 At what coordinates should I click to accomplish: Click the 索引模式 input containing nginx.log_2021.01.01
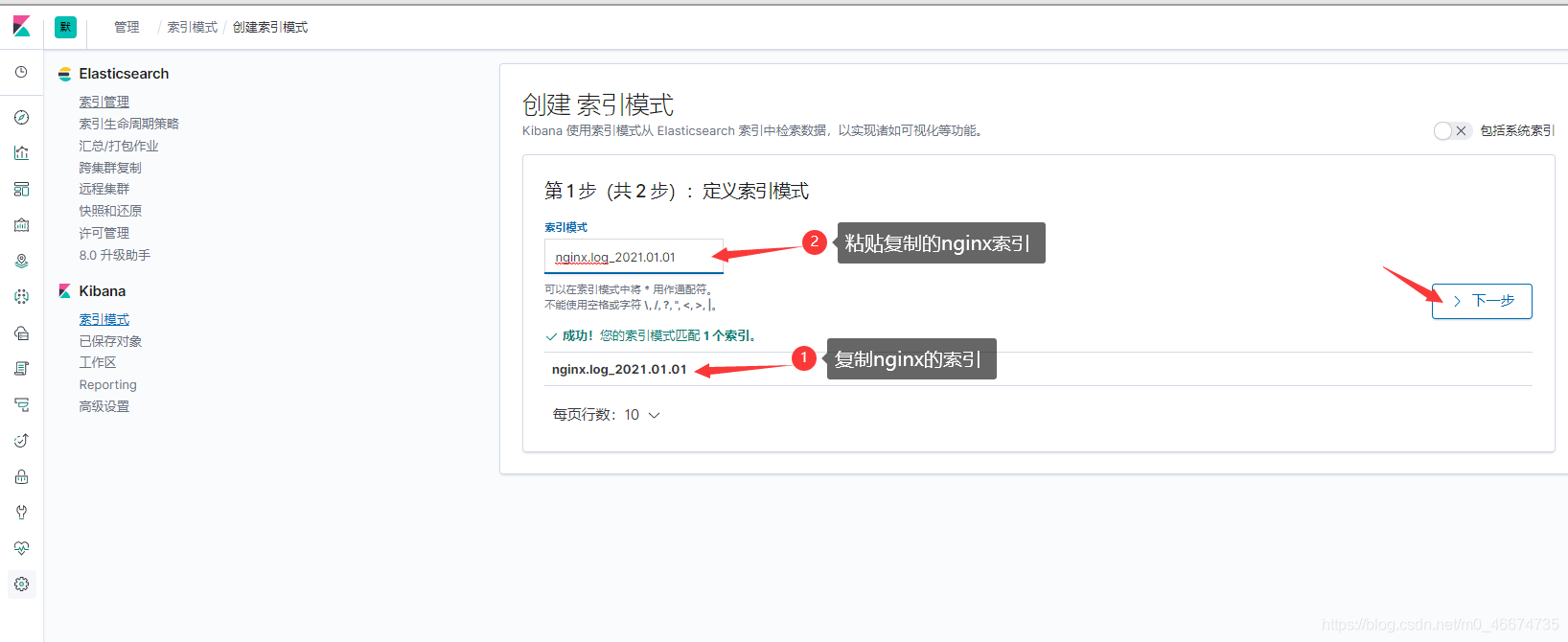[x=634, y=257]
